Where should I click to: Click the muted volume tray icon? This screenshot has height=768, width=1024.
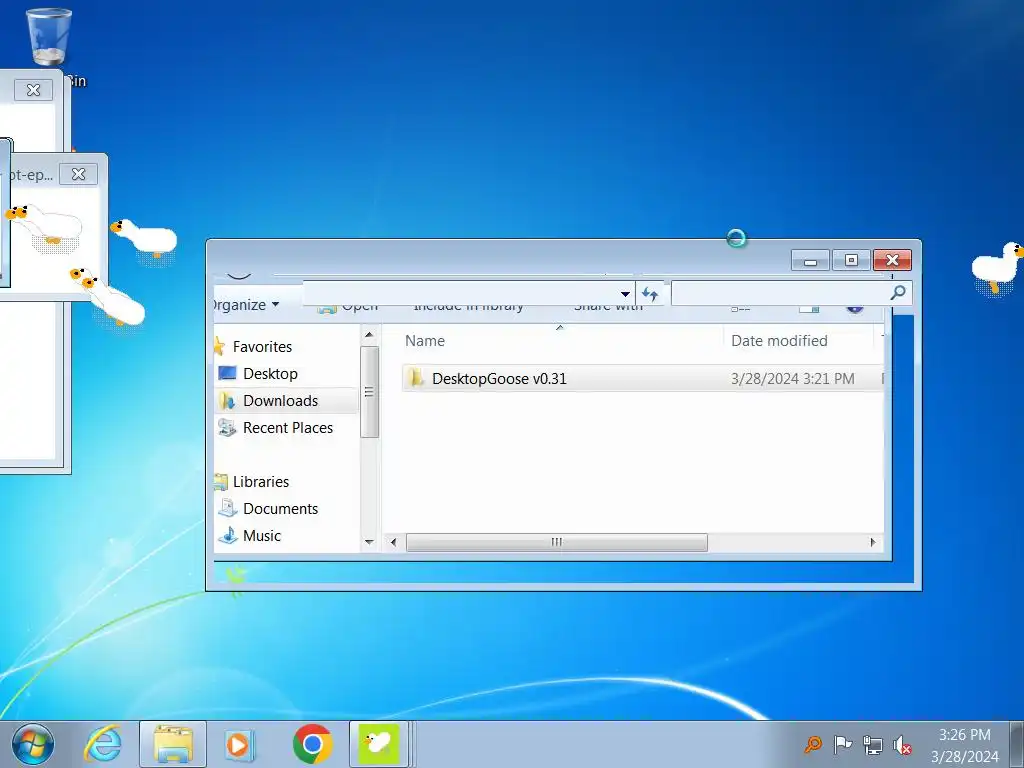point(902,744)
